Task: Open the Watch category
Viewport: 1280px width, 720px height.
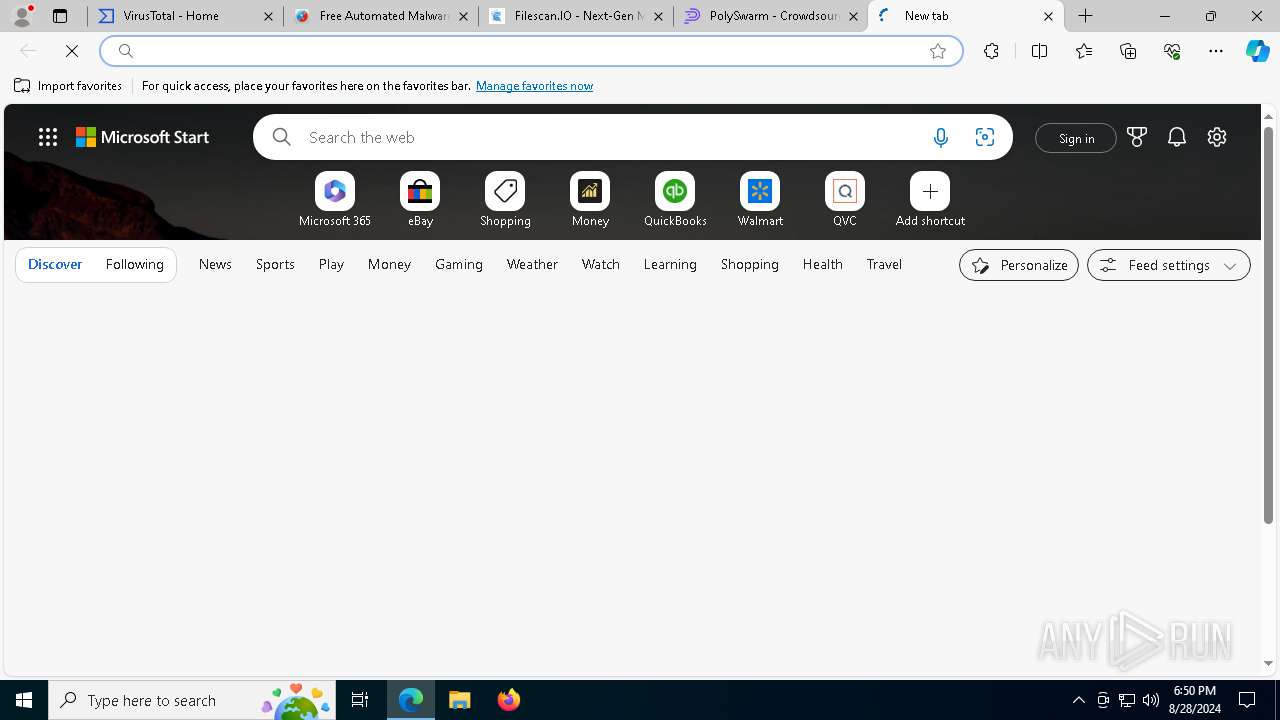Action: tap(601, 265)
